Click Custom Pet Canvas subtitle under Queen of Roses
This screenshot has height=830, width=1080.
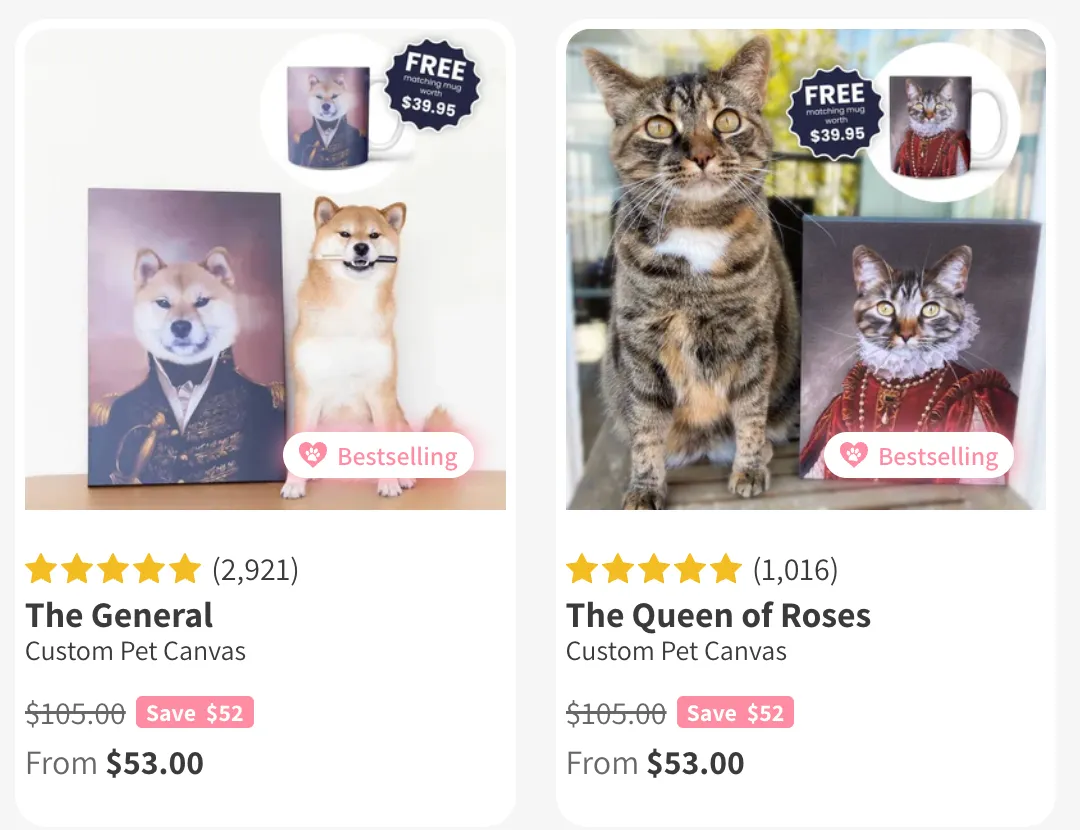pos(676,652)
